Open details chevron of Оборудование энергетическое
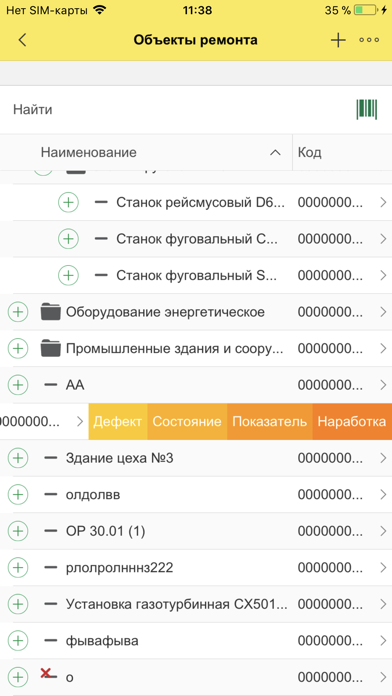 (x=384, y=312)
